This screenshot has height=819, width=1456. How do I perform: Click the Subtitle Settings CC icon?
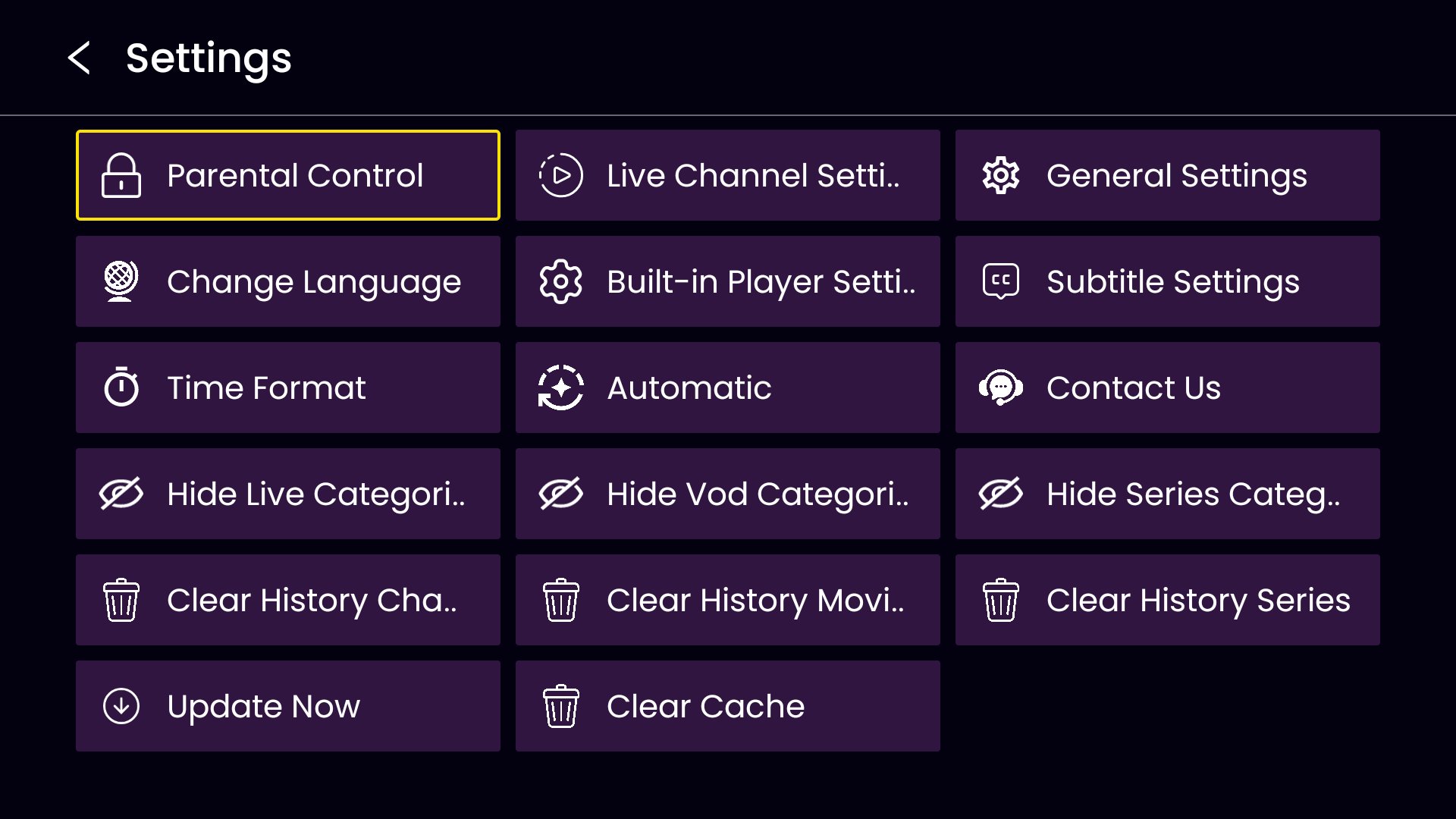(1001, 281)
